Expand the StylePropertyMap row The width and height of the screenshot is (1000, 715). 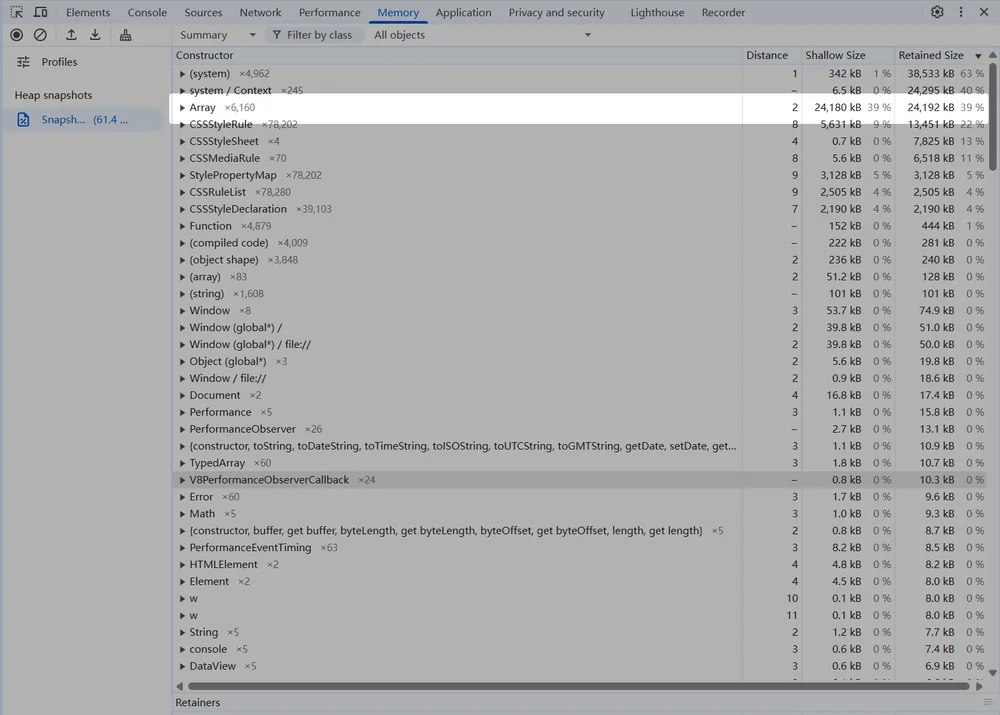[182, 175]
